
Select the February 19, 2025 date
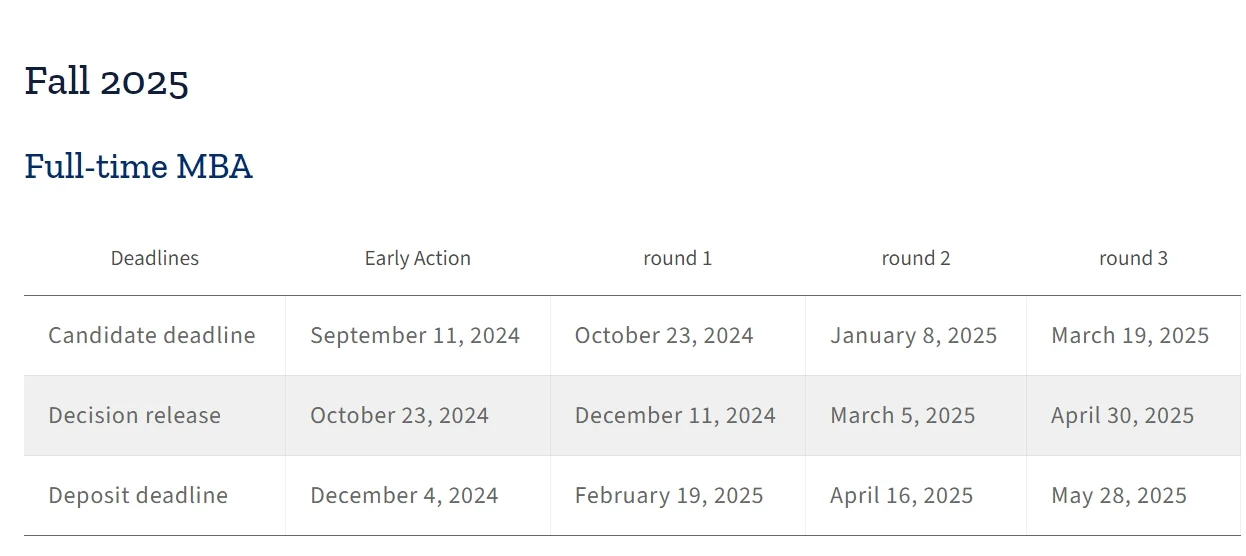669,495
